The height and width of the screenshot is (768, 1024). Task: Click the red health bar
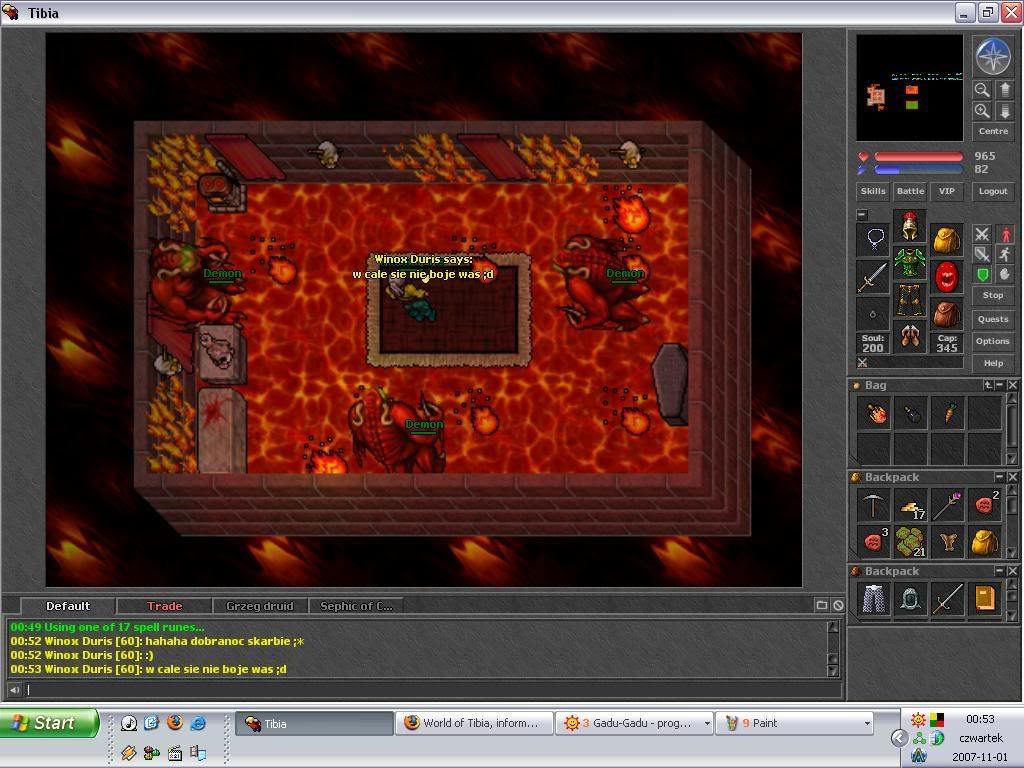click(918, 157)
